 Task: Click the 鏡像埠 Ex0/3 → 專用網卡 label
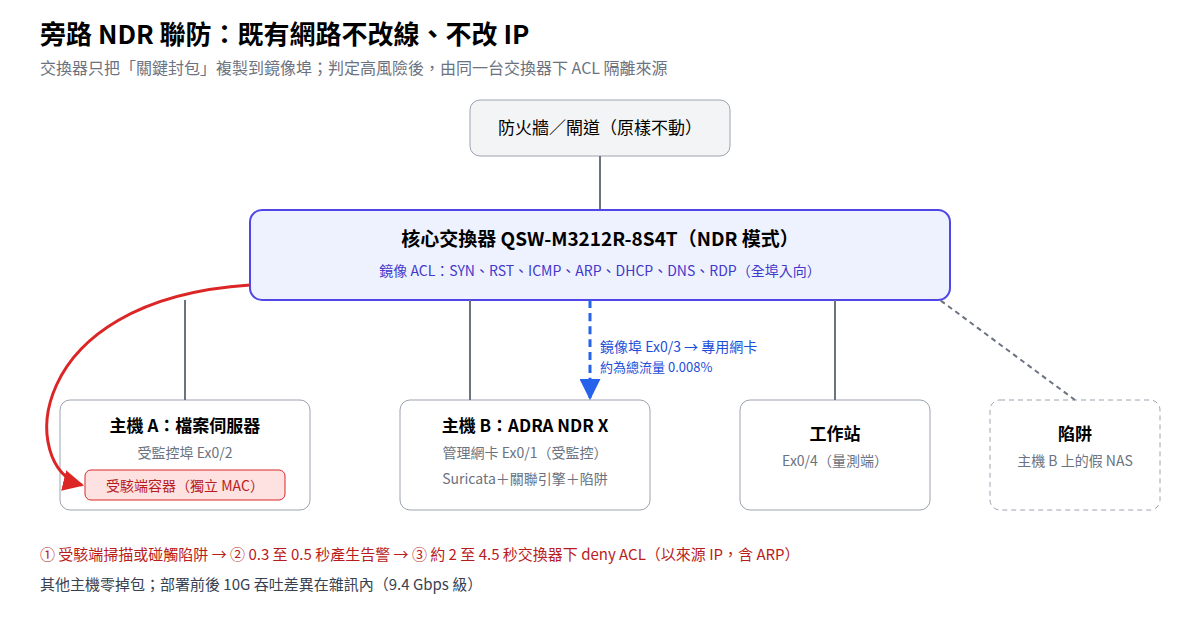(678, 347)
